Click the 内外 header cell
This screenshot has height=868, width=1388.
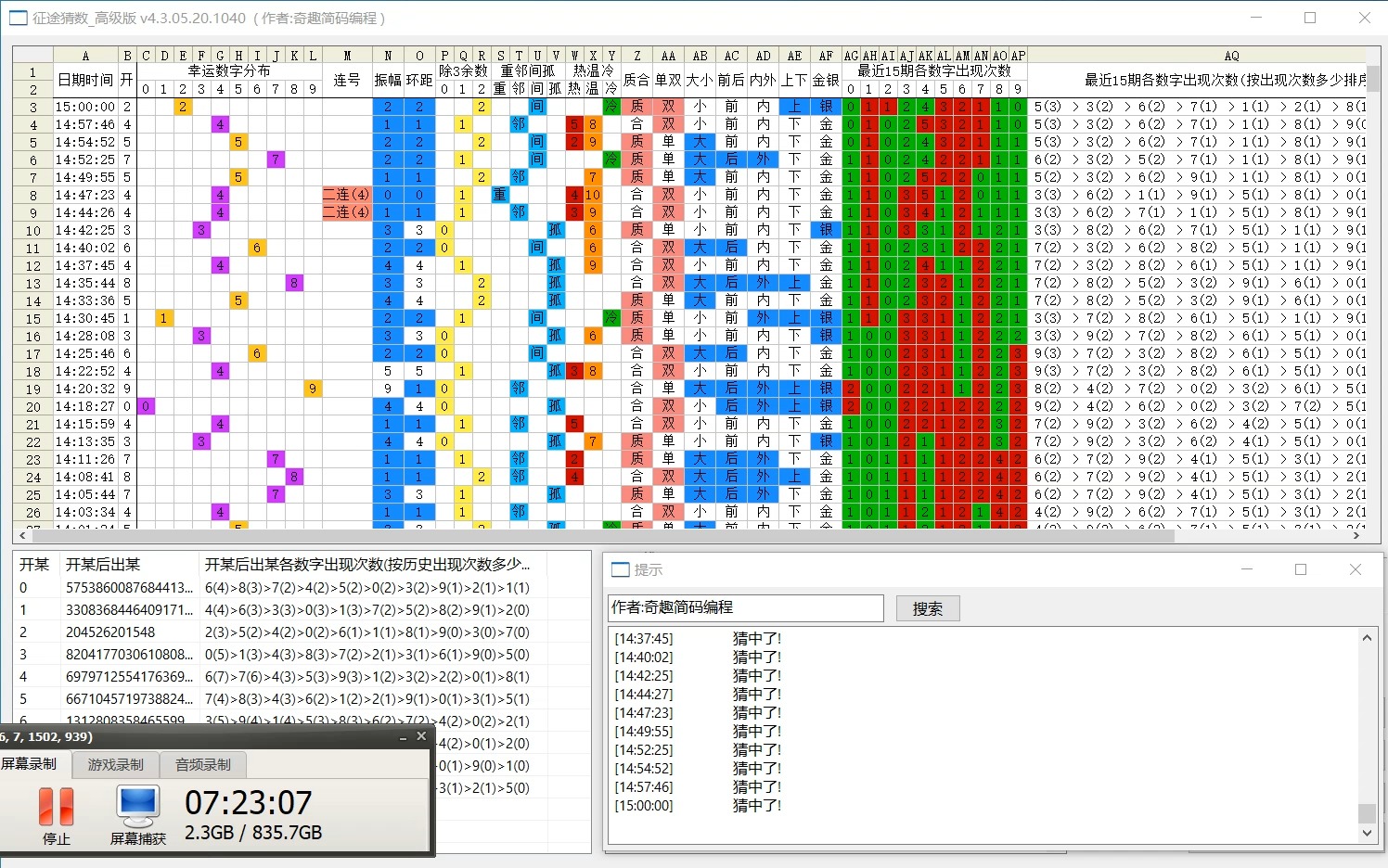coord(763,80)
